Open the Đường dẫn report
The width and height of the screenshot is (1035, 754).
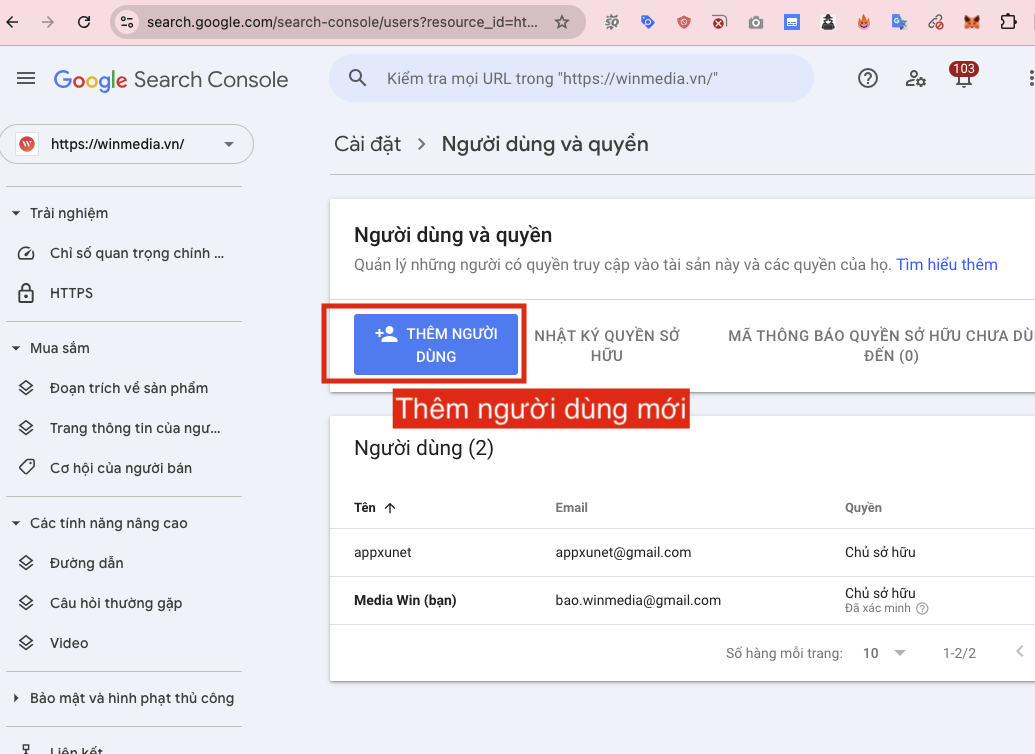pos(86,563)
